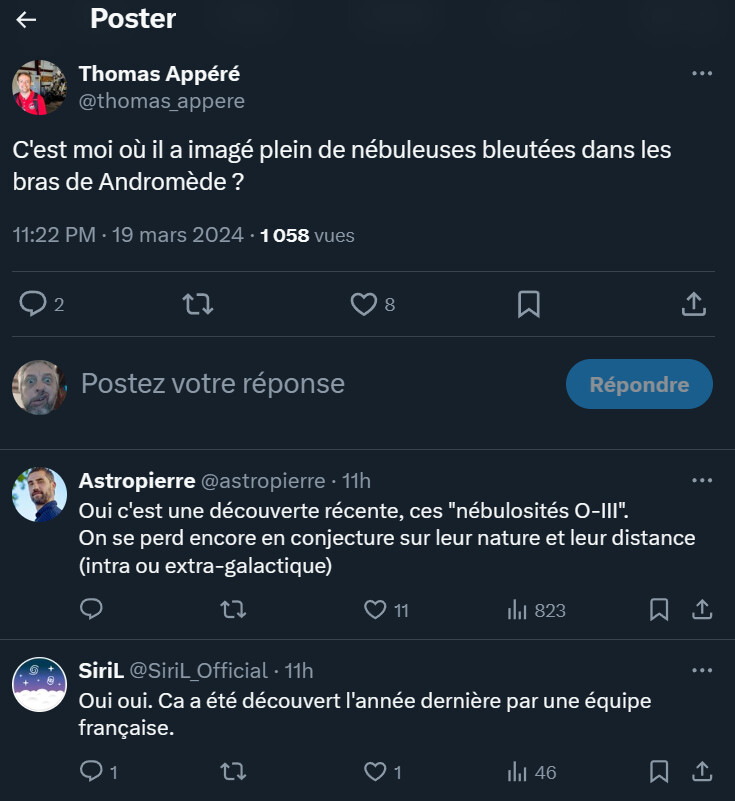Screen dimensions: 735x801
Task: Bookmark Thomas Appéré's main post
Action: pos(529,304)
